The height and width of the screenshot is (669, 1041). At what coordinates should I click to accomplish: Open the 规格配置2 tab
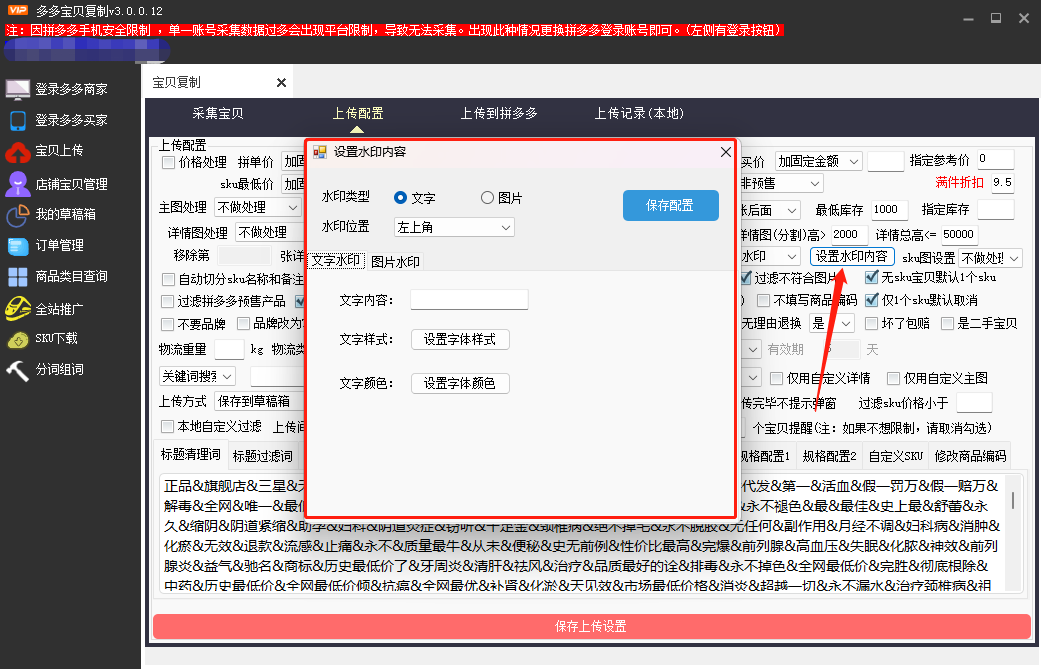[829, 456]
